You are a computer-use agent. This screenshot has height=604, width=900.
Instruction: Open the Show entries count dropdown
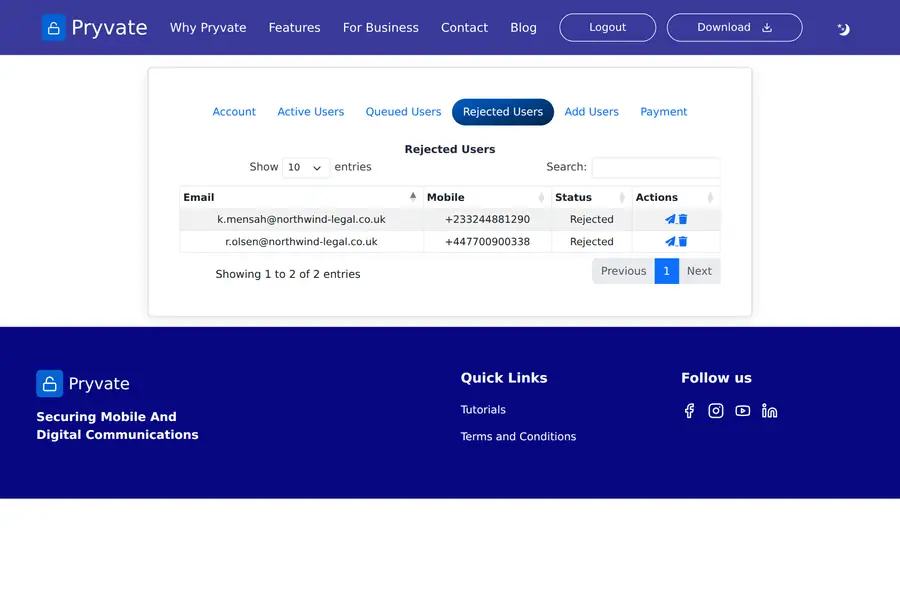pos(305,168)
